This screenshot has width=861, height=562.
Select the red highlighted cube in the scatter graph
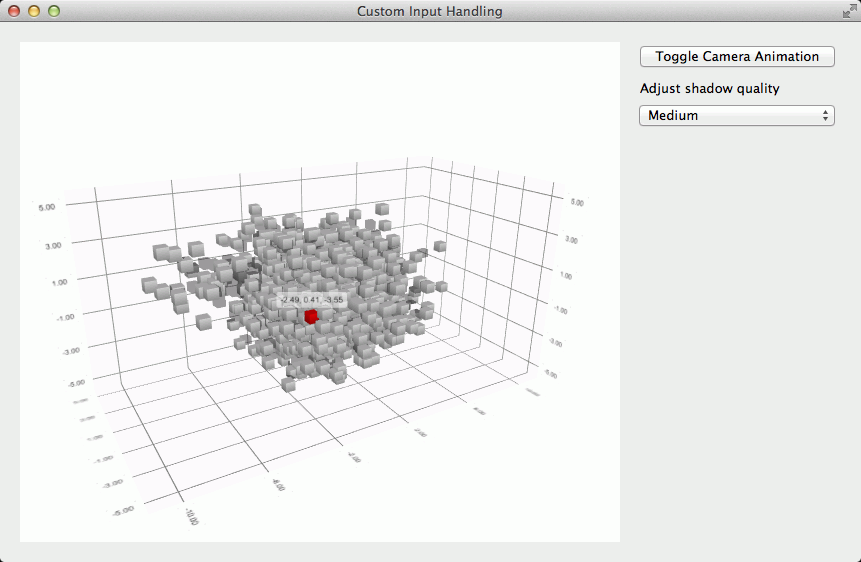pyautogui.click(x=311, y=317)
